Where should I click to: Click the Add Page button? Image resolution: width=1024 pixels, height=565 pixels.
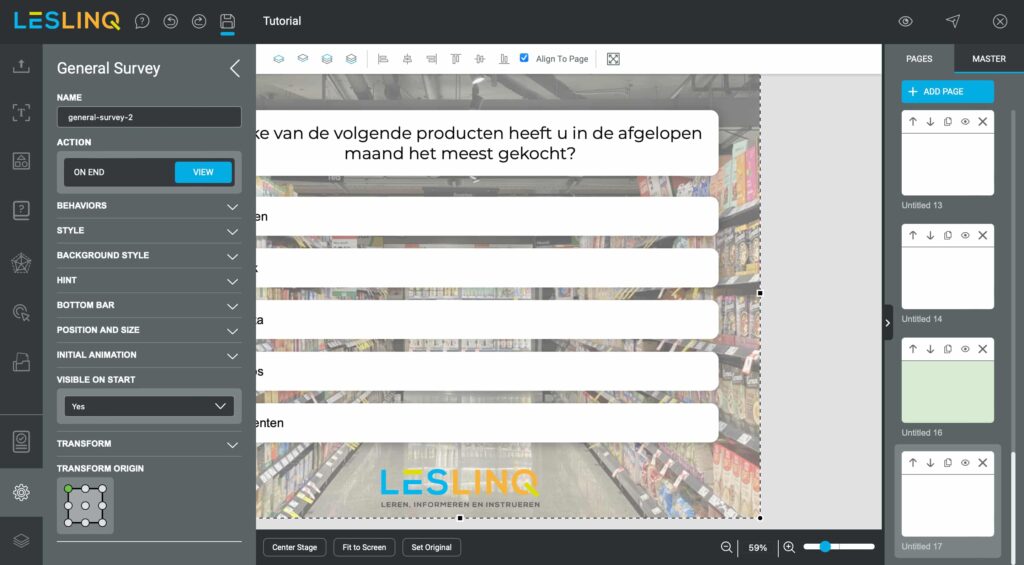pos(947,92)
